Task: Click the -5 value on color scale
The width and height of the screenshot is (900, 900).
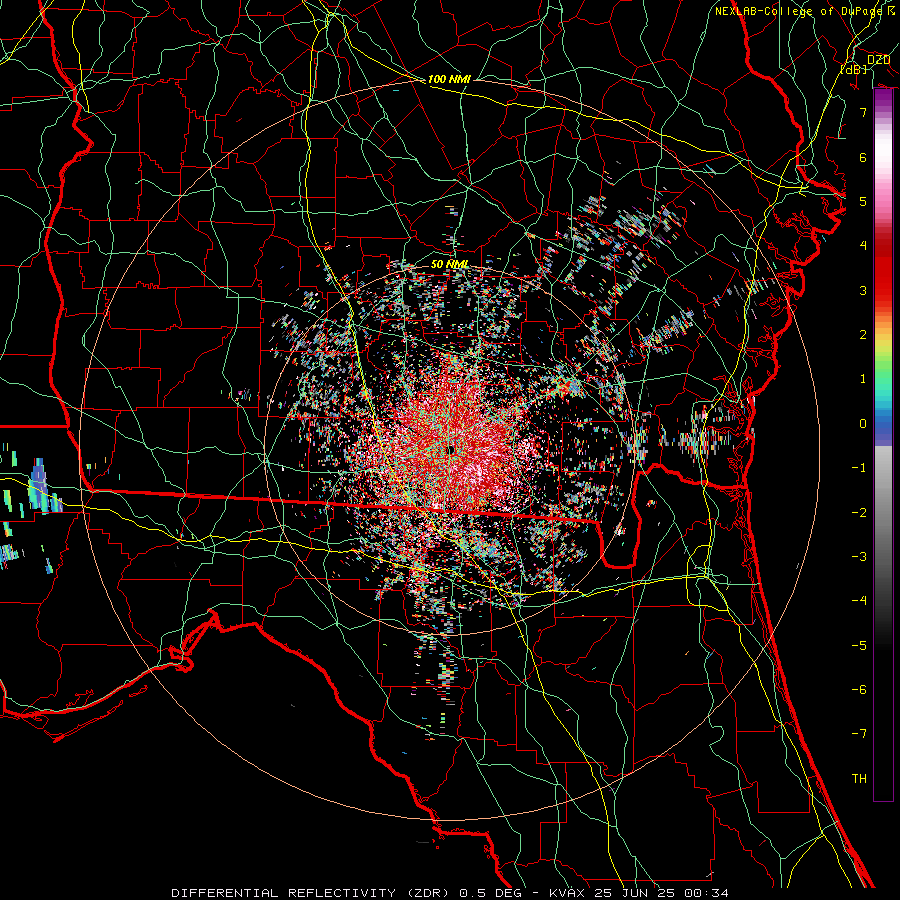Action: (859, 646)
